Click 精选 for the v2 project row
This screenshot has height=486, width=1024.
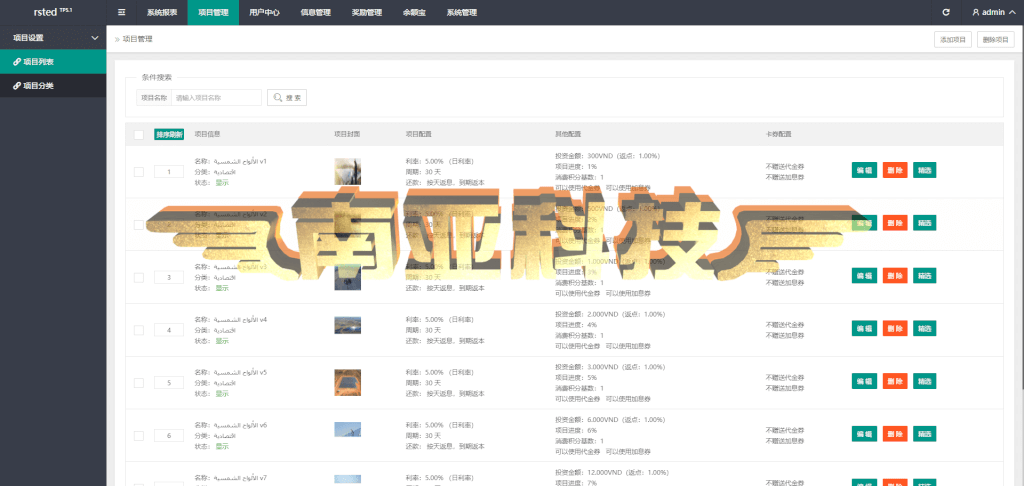point(925,223)
